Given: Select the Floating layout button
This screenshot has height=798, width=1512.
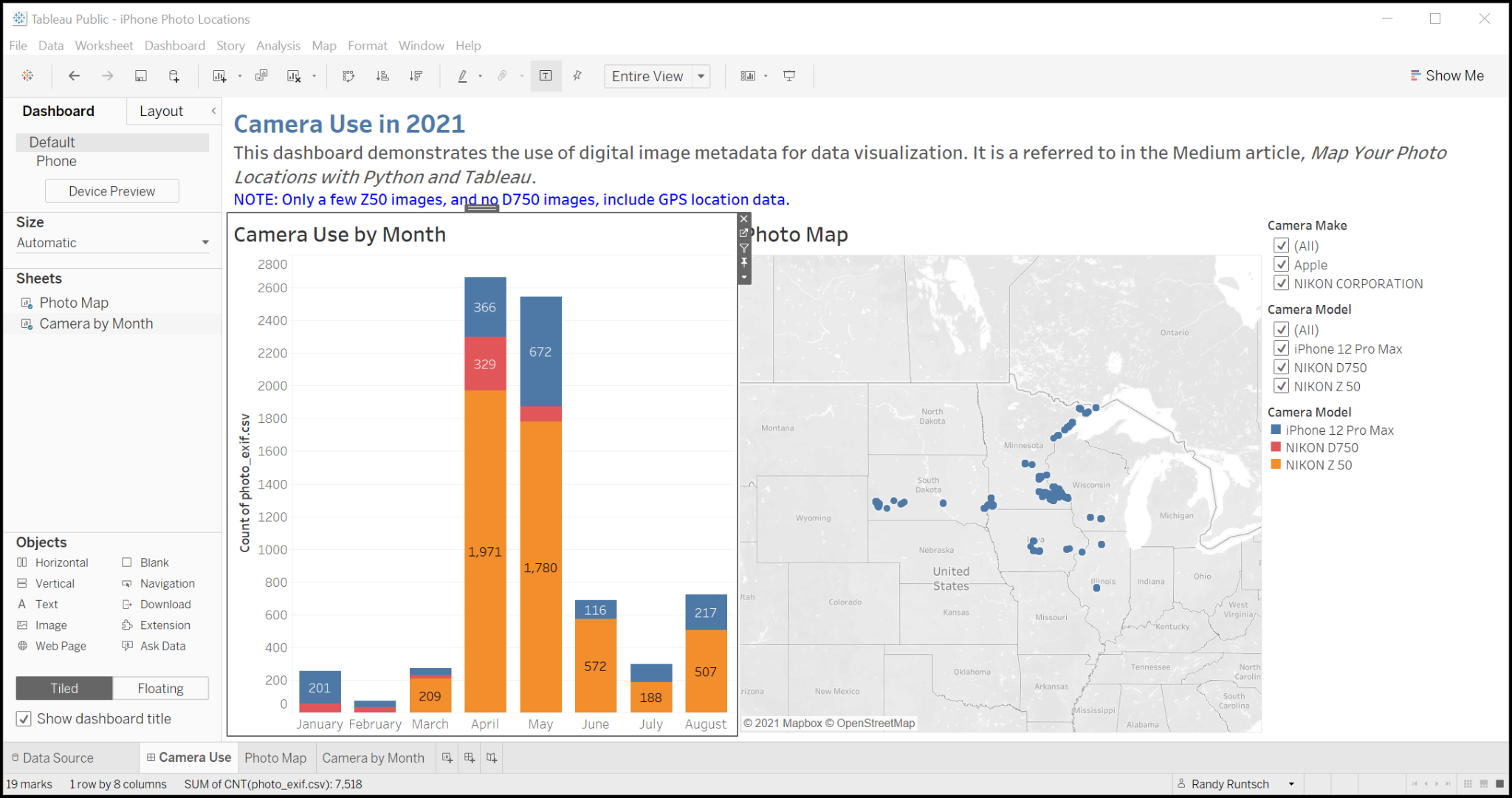Looking at the screenshot, I should (160, 688).
